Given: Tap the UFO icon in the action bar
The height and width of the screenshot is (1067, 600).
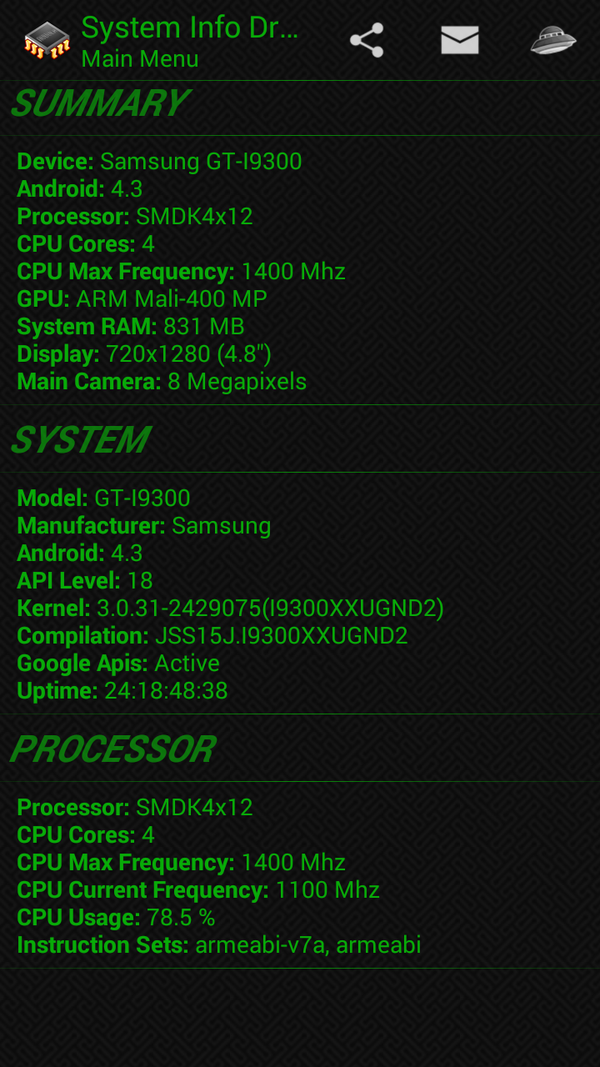Looking at the screenshot, I should (553, 39).
